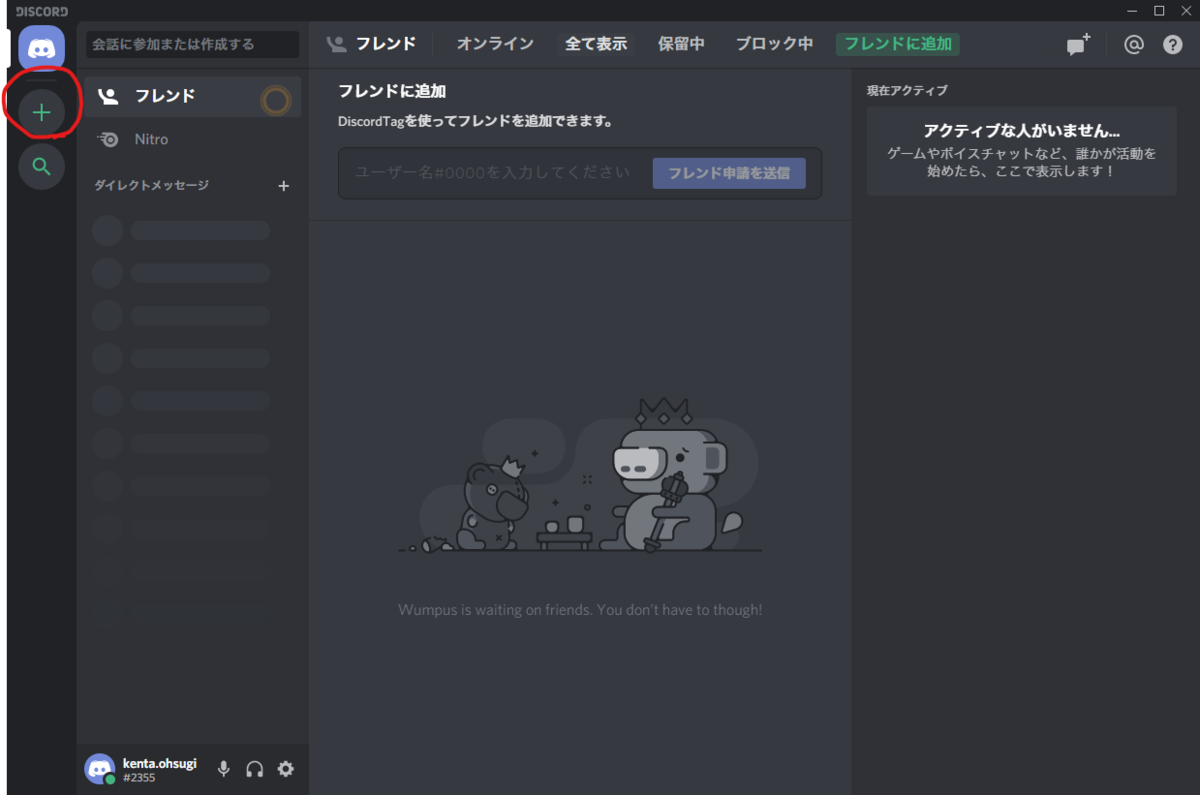Click the 会話に参加または作成する search box
Image resolution: width=1200 pixels, height=795 pixels.
click(x=192, y=44)
